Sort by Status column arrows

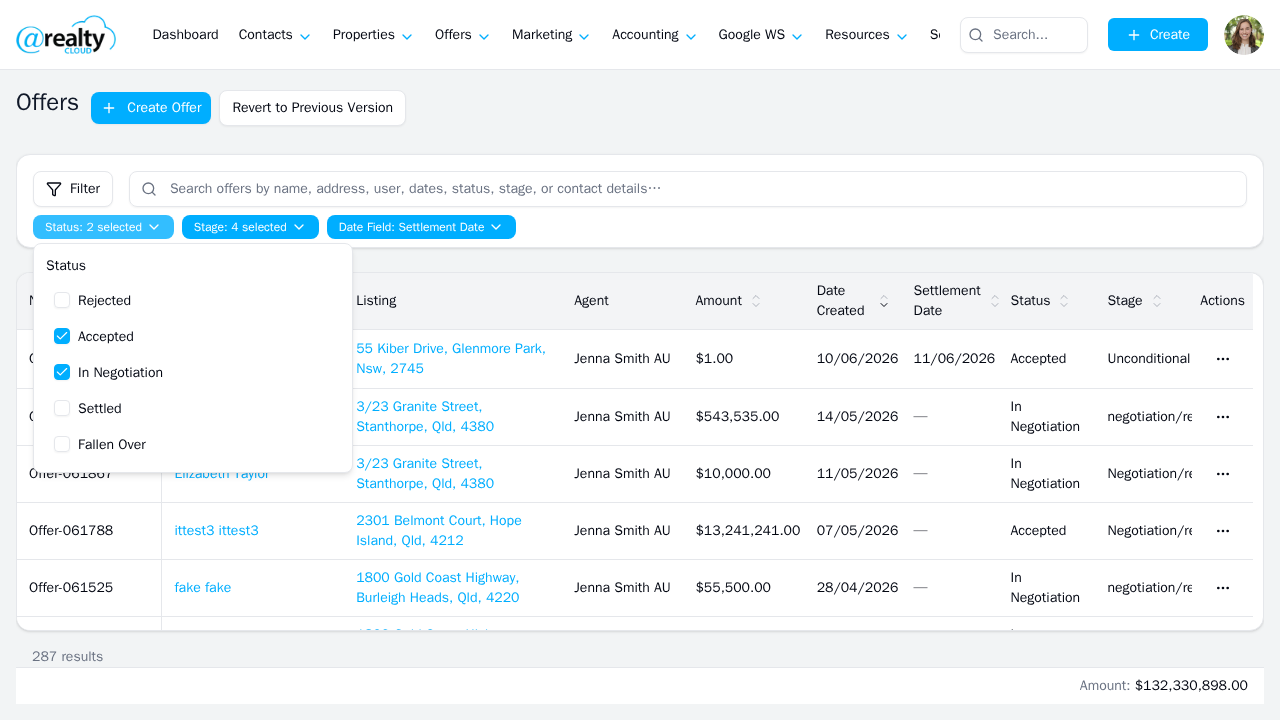pos(1064,301)
